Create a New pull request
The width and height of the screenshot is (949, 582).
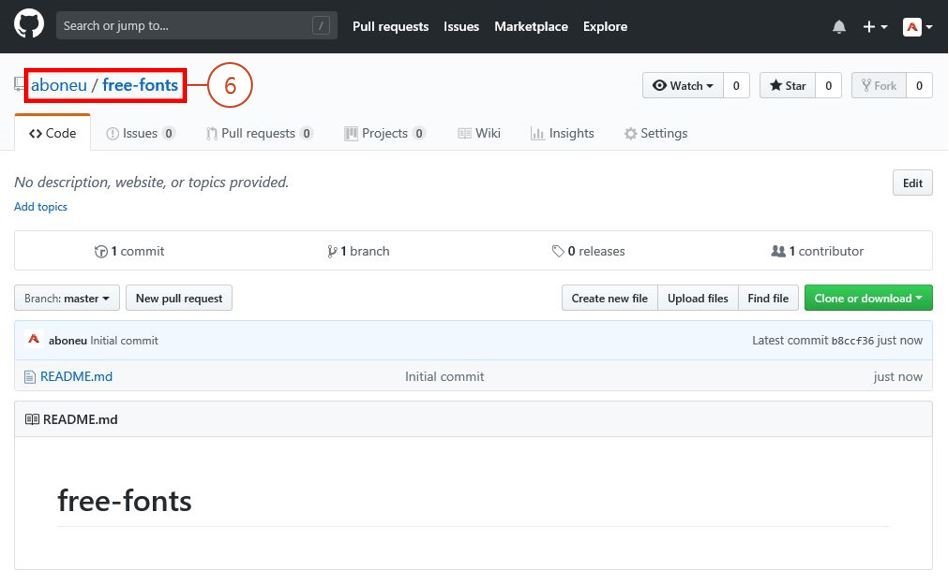(179, 298)
